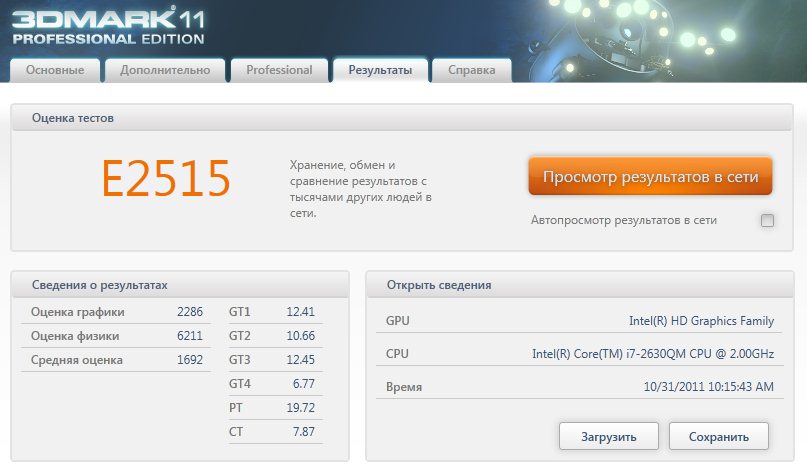
Task: Click the Открыть сведения header
Action: (580, 285)
